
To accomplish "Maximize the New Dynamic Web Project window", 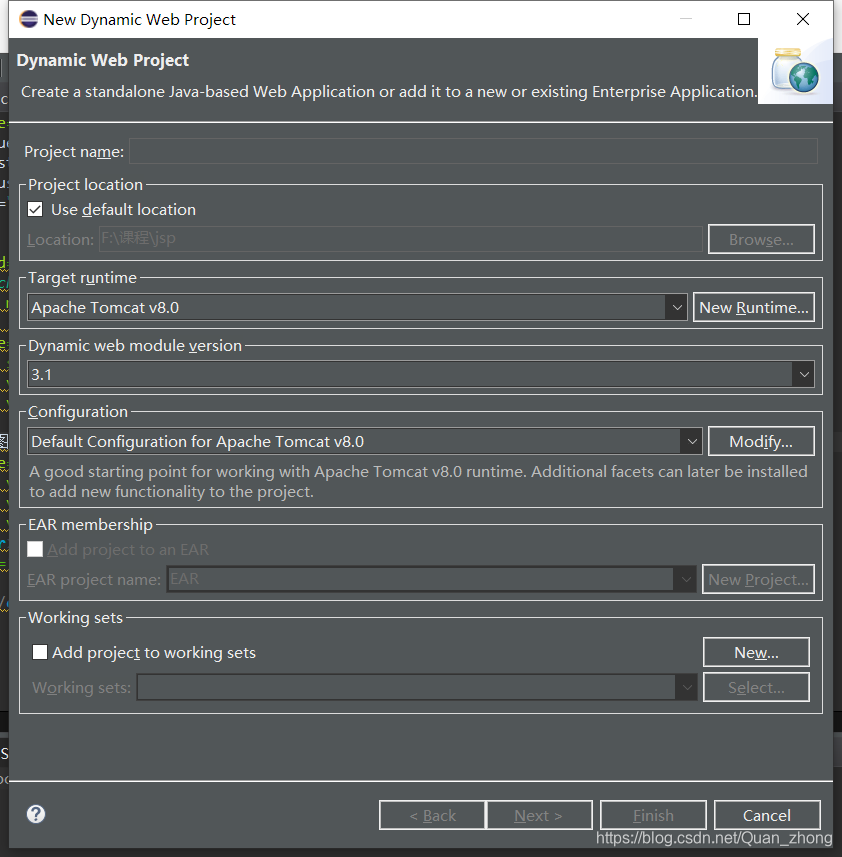I will pos(744,19).
